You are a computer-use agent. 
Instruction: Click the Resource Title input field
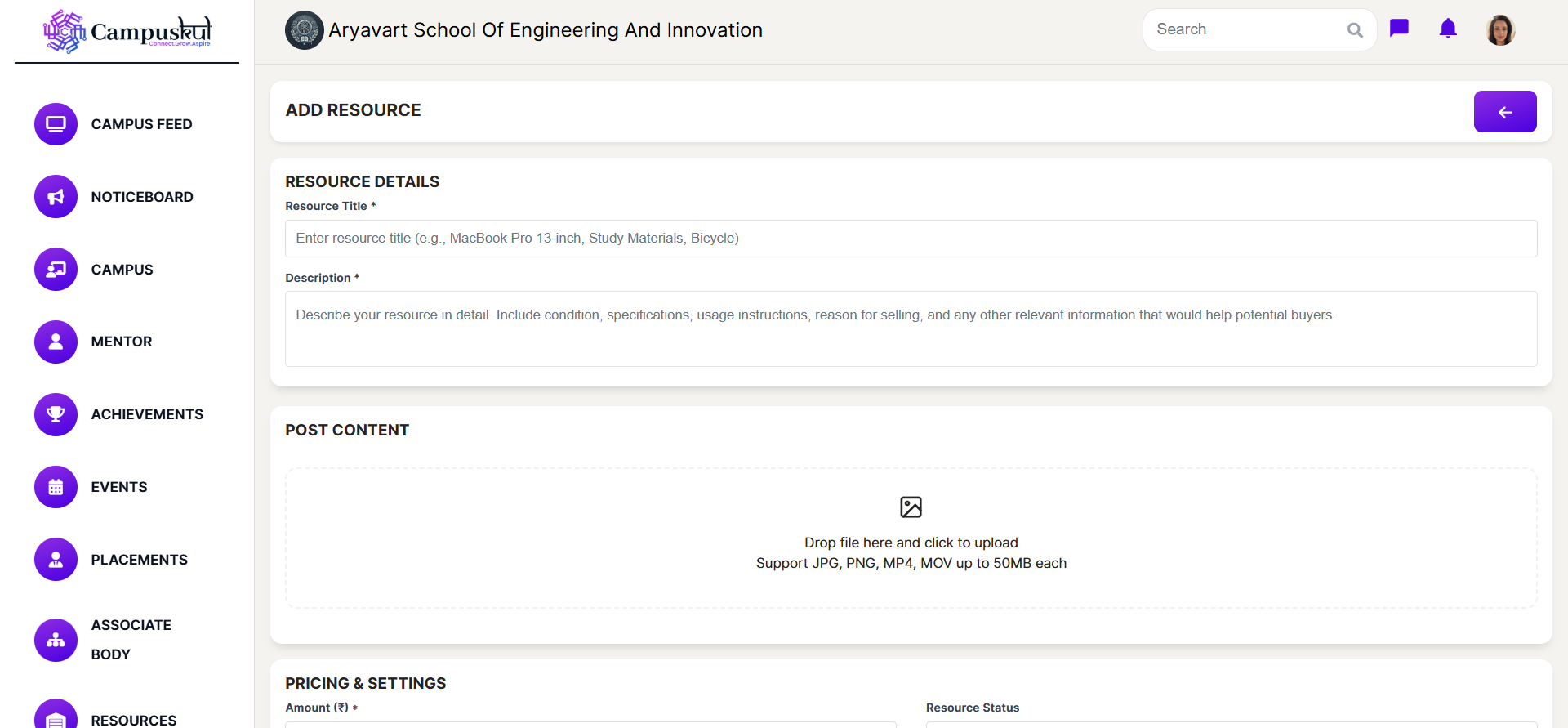tap(911, 239)
